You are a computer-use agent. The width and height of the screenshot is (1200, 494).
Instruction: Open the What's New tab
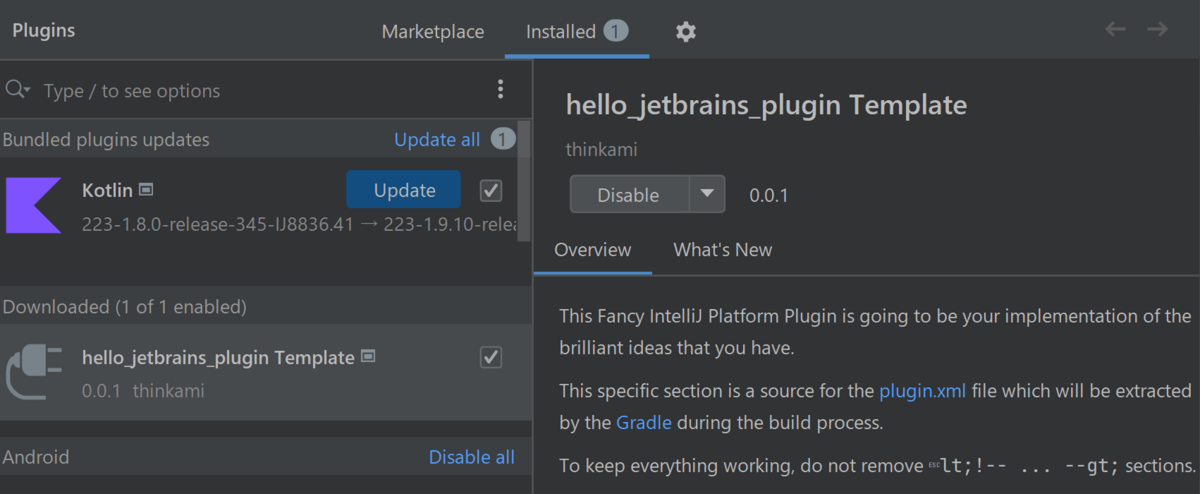click(x=723, y=250)
